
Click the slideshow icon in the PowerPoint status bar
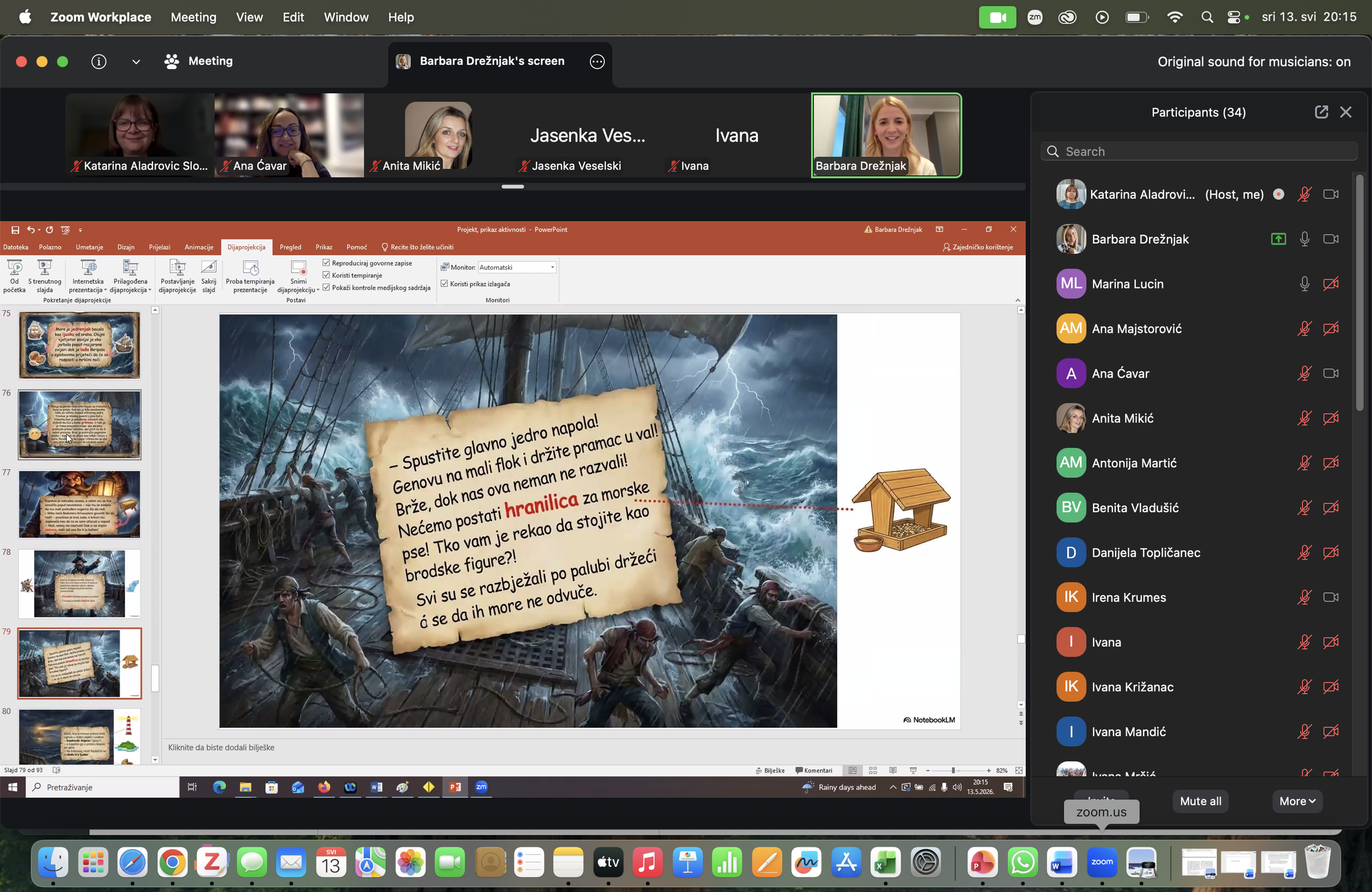(x=913, y=770)
